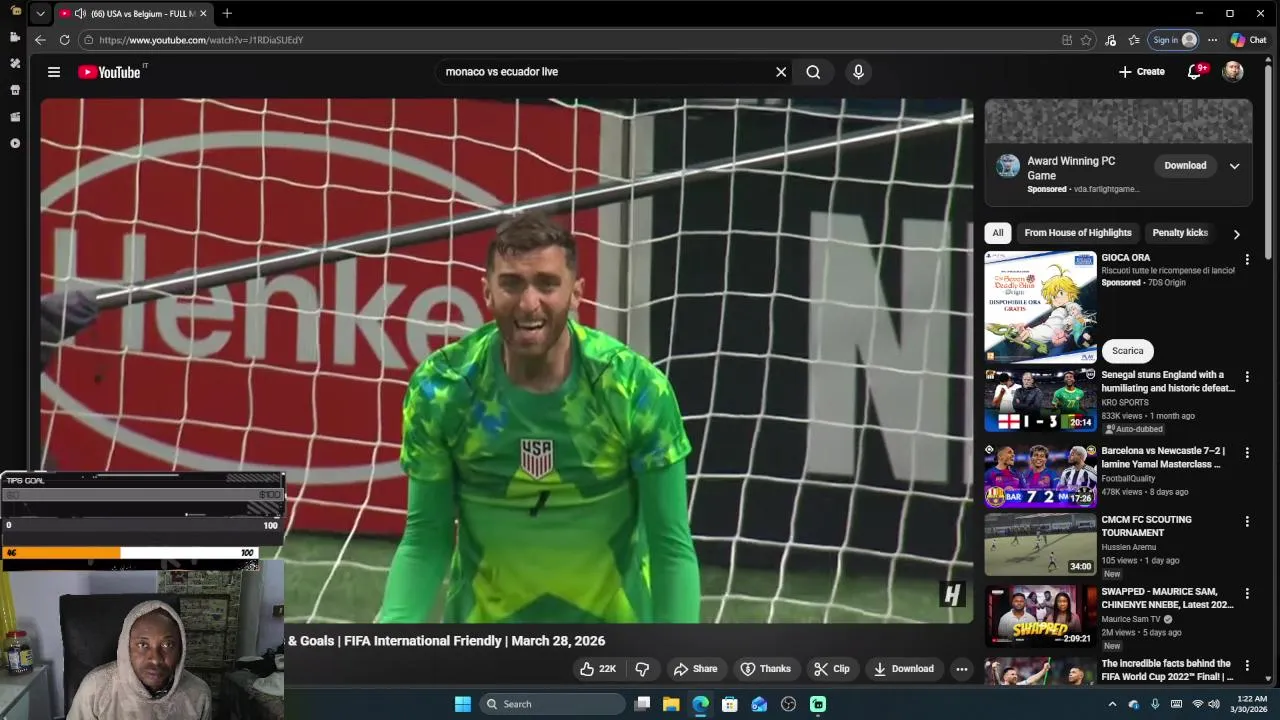
Task: Open CMCM FC SCOUTING TOURNAMENT title
Action: coord(1146,526)
